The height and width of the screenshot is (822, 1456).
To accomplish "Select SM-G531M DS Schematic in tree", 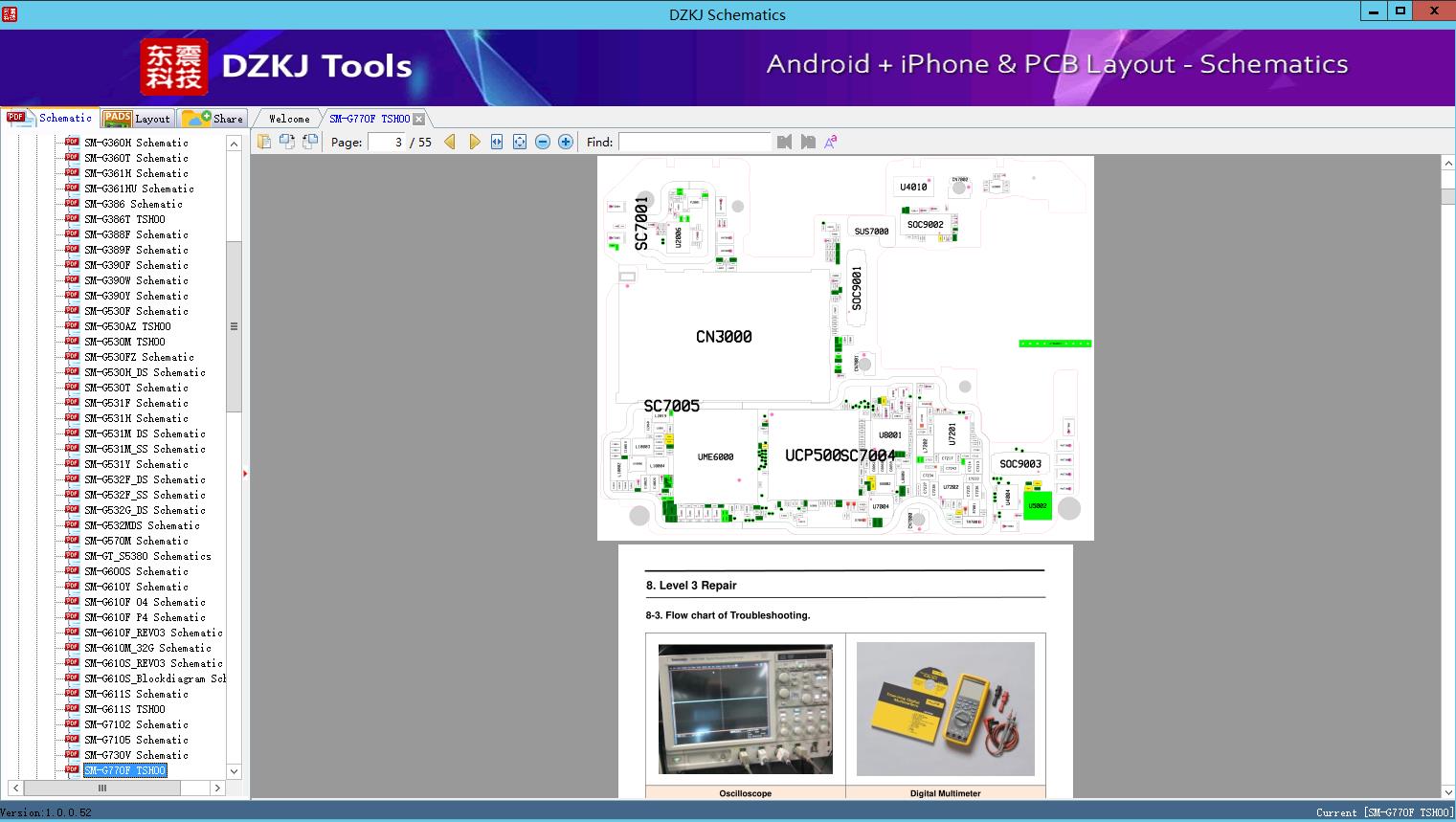I will click(x=145, y=433).
